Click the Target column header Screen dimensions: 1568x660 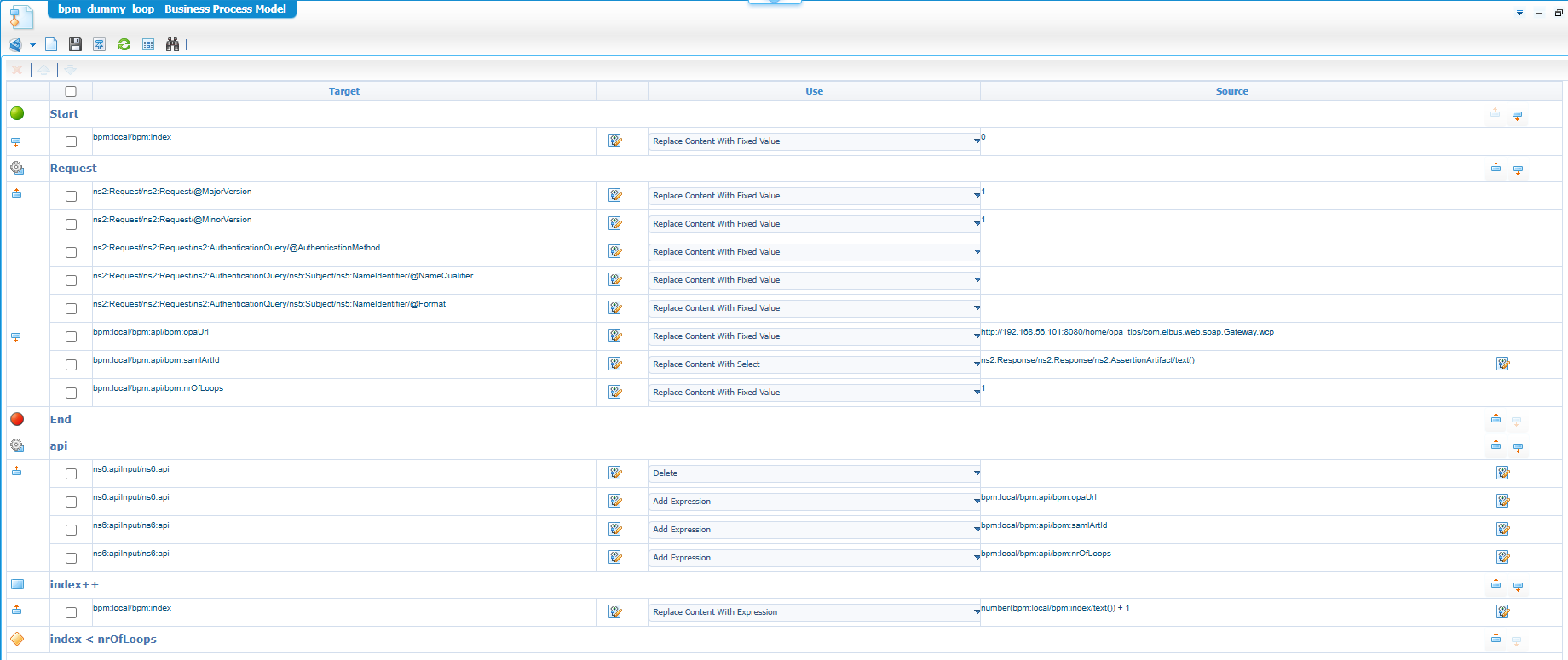tap(343, 91)
